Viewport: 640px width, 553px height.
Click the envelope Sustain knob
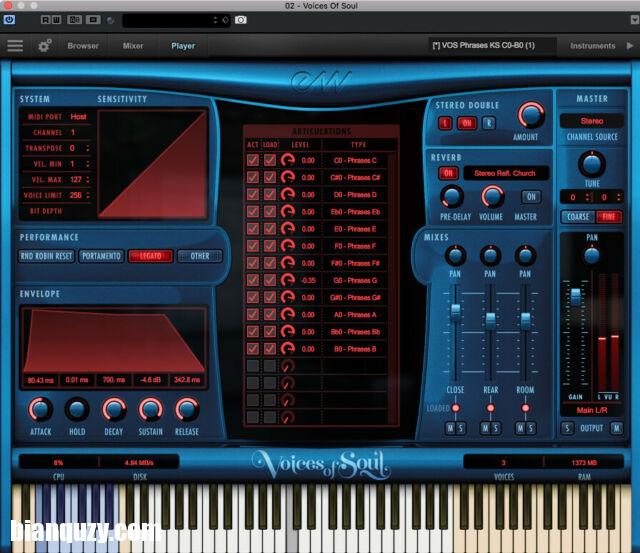coord(151,409)
